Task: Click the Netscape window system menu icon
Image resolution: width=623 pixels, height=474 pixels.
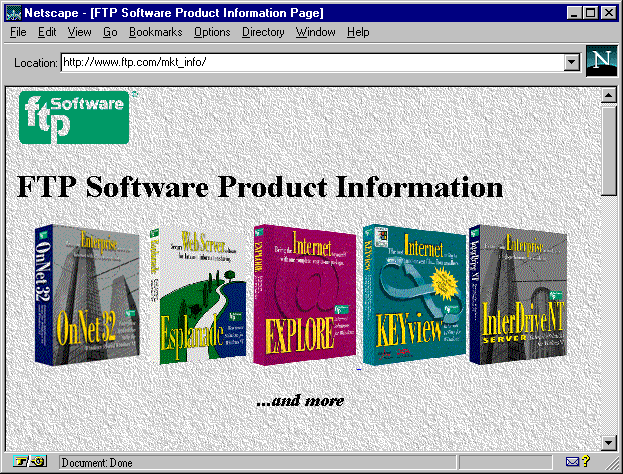Action: pyautogui.click(x=14, y=13)
